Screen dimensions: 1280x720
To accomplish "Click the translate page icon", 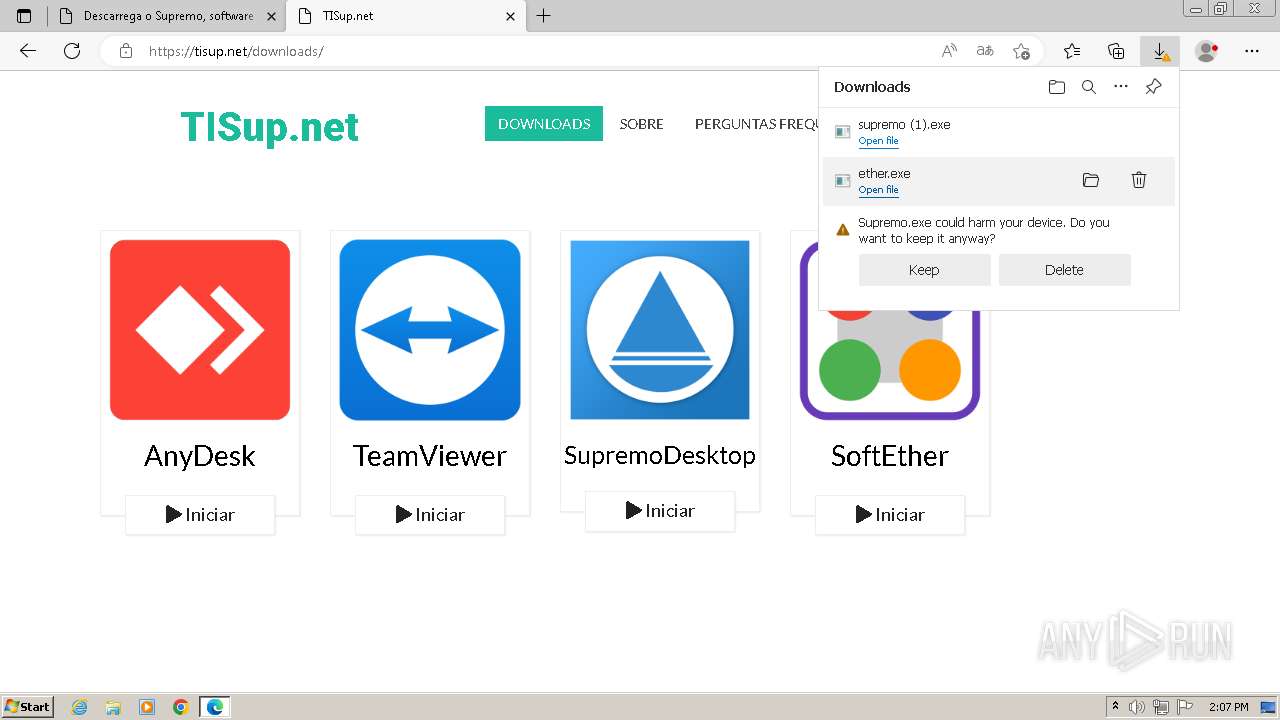I will (985, 51).
